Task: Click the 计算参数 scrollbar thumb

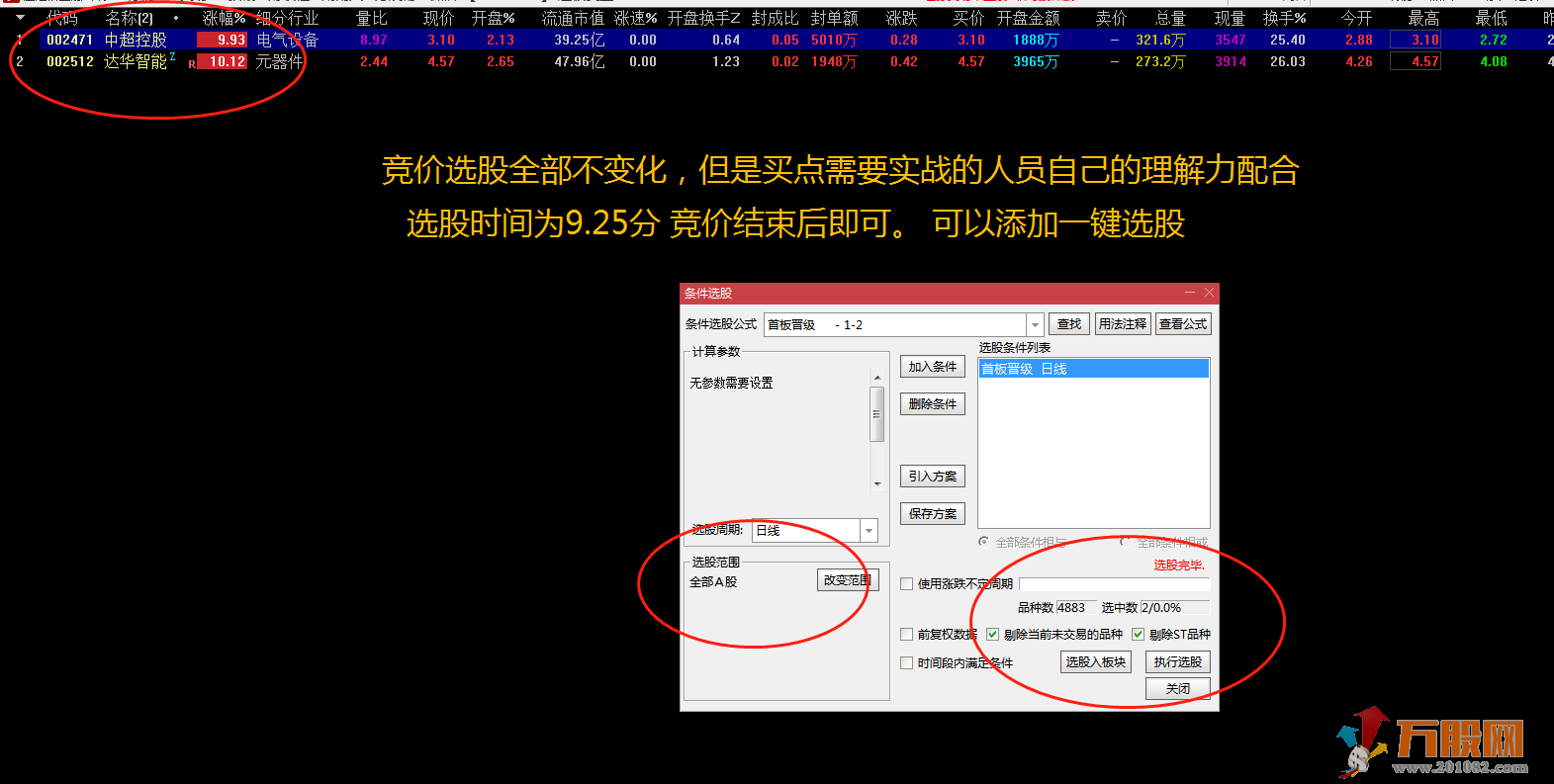Action: (x=876, y=413)
